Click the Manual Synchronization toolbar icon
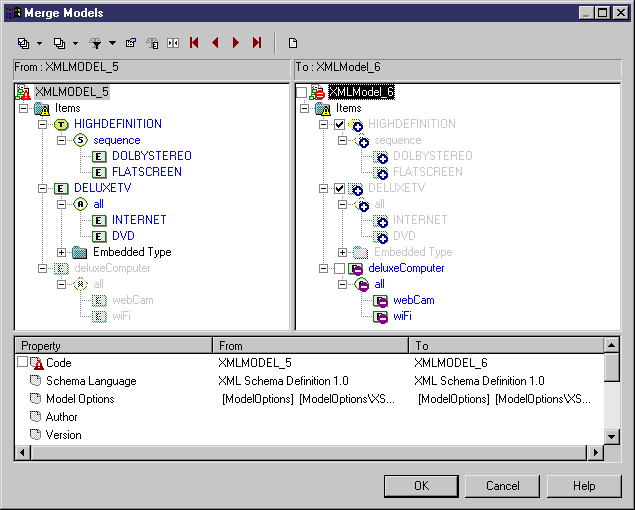Screen dimensions: 635x510 click(x=173, y=43)
